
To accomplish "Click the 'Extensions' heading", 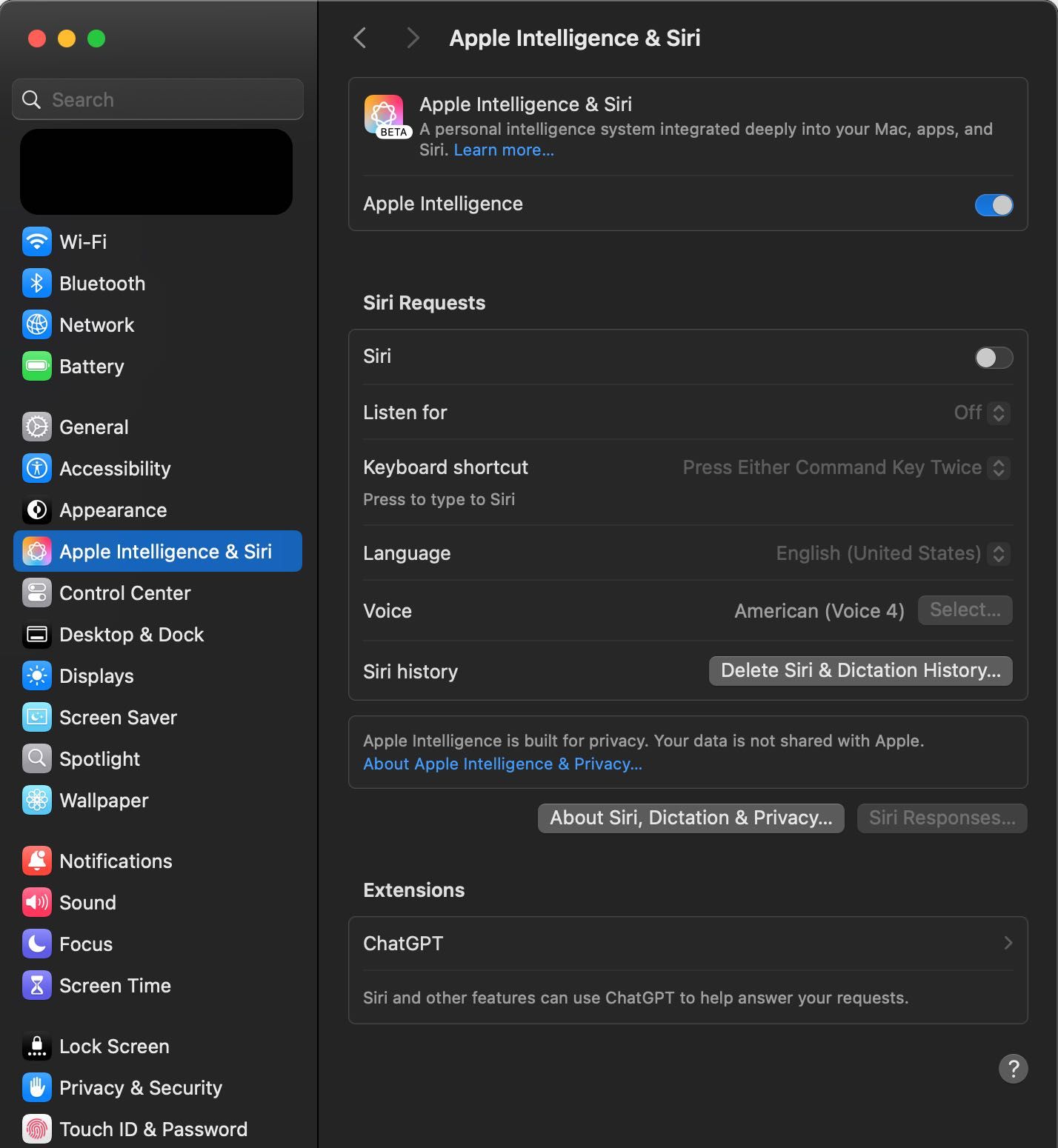I will coord(413,890).
